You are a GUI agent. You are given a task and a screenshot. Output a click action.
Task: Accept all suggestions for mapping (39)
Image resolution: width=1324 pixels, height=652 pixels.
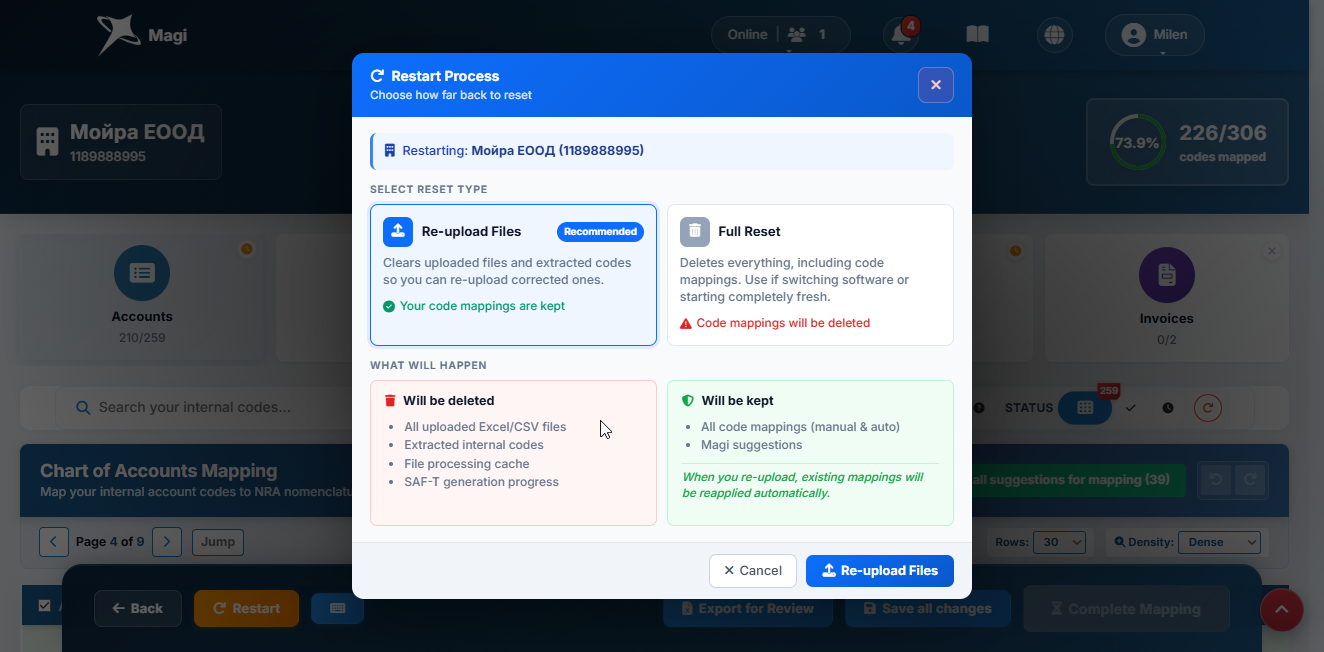click(x=1078, y=480)
